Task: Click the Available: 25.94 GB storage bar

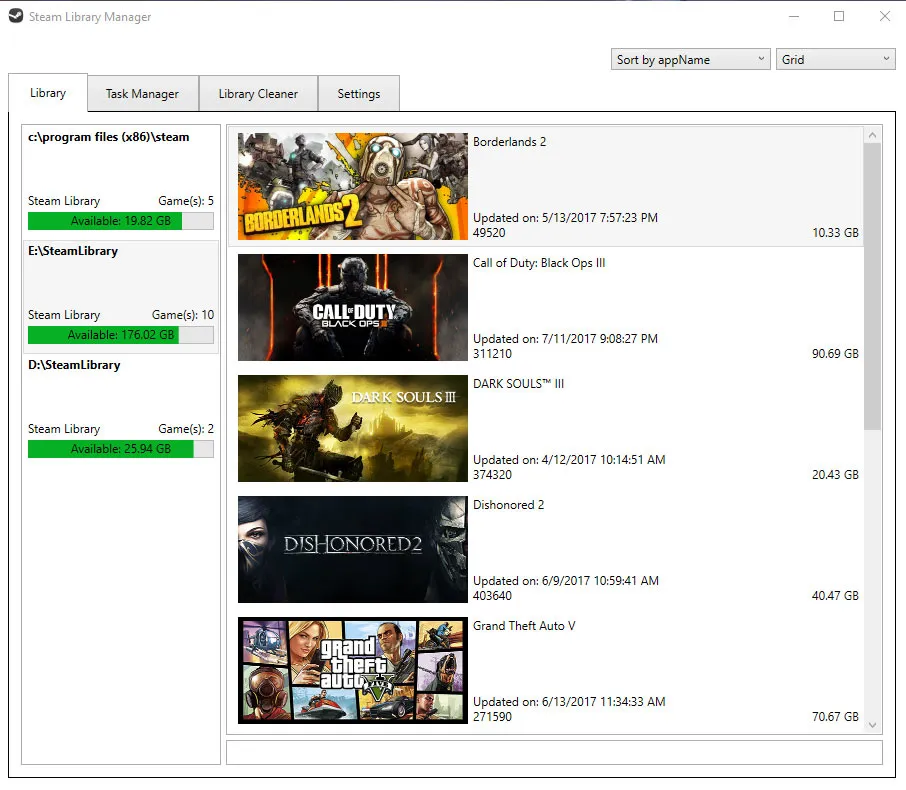Action: tap(121, 448)
